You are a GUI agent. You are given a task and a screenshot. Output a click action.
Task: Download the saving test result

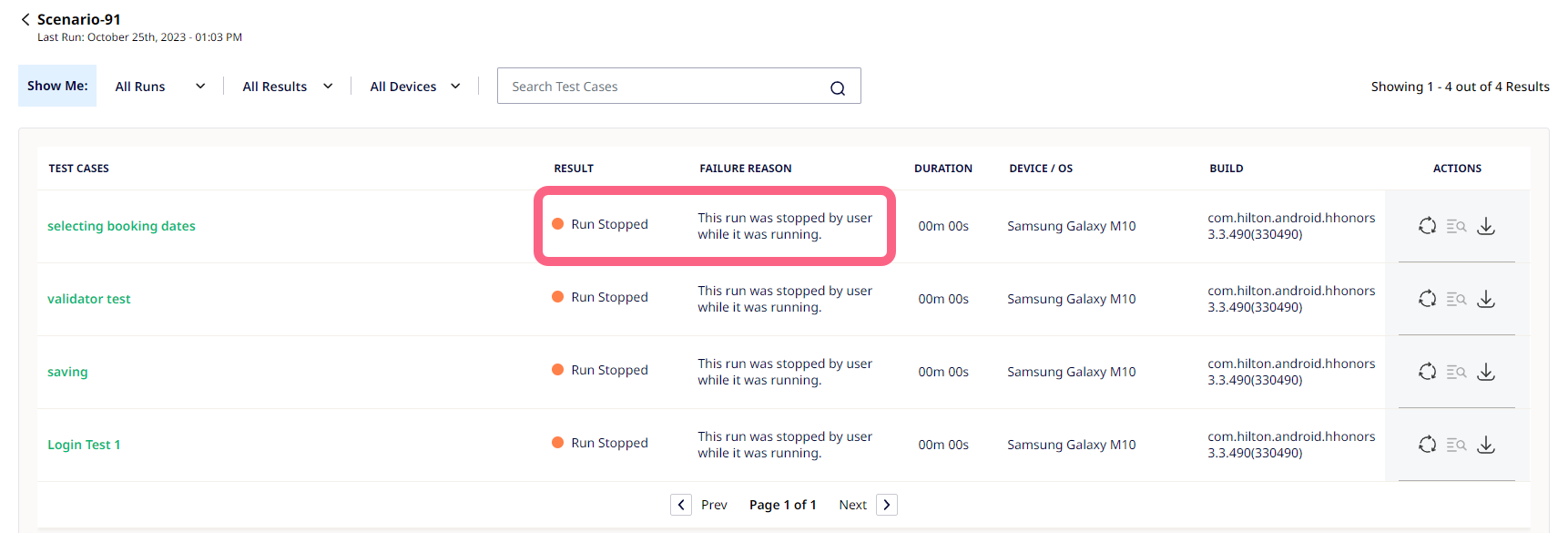1486,372
